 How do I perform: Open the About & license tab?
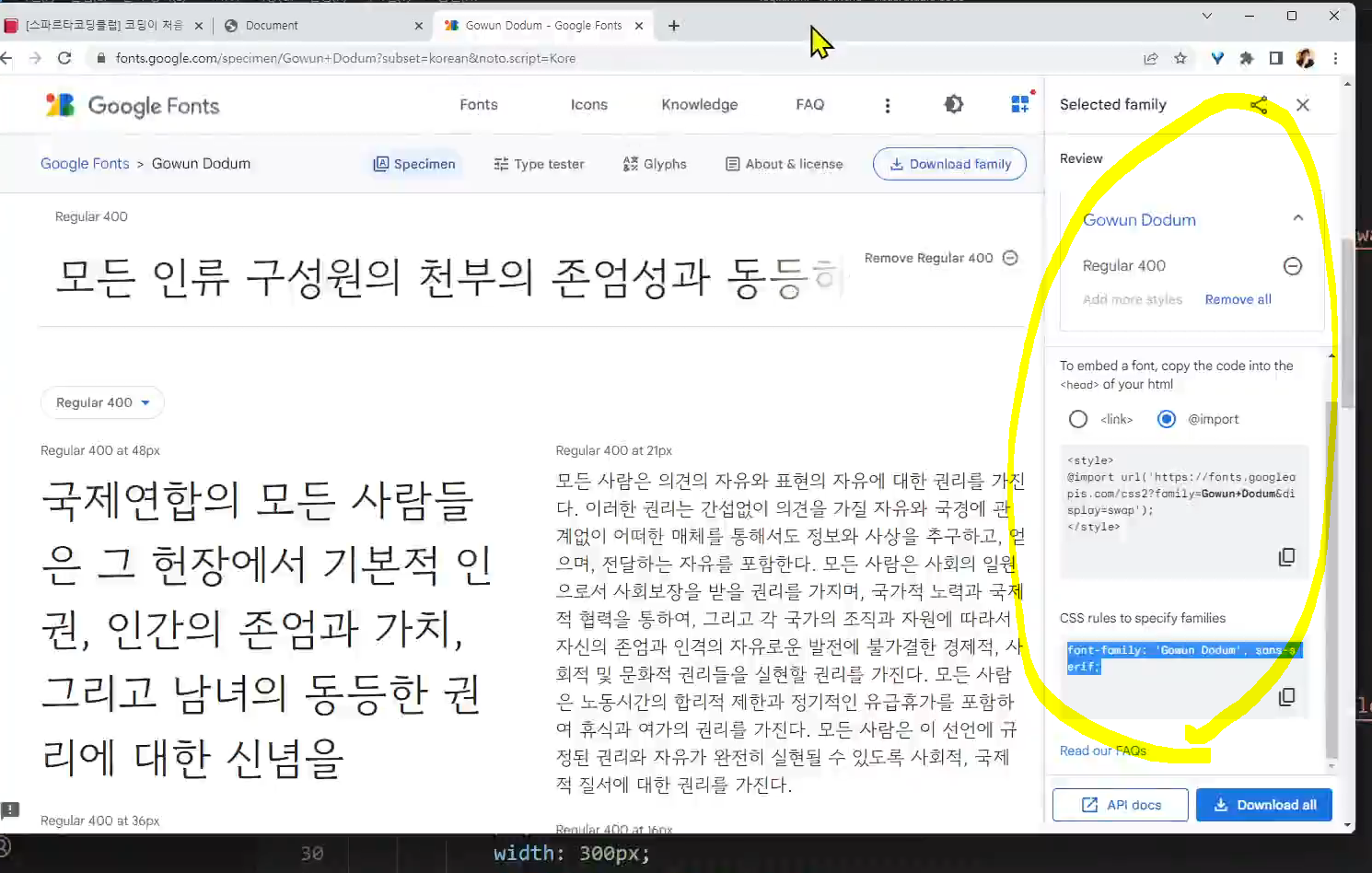(785, 164)
